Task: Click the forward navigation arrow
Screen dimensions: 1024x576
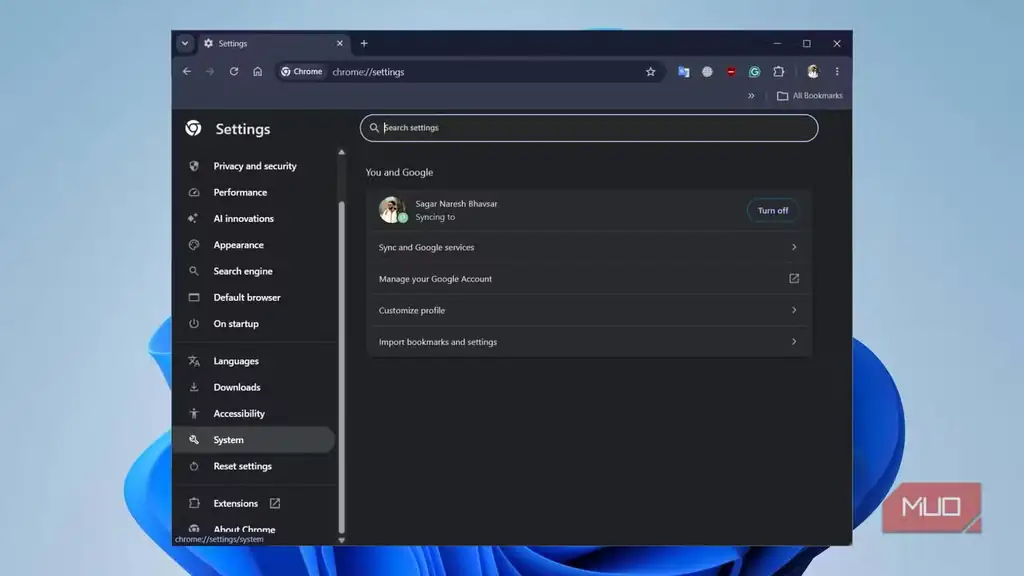Action: [x=210, y=72]
